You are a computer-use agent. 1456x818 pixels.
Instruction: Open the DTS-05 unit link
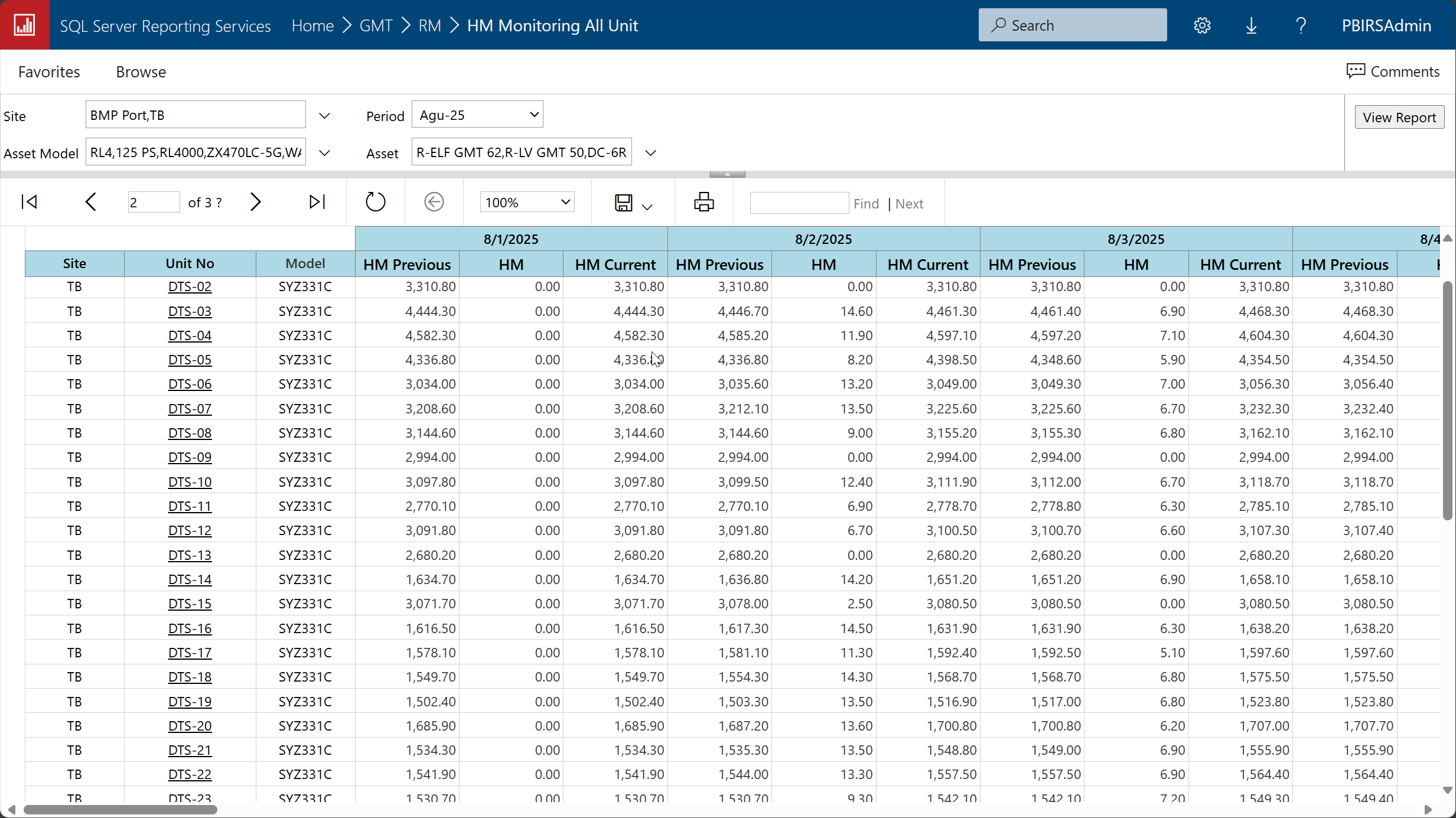[x=190, y=360]
